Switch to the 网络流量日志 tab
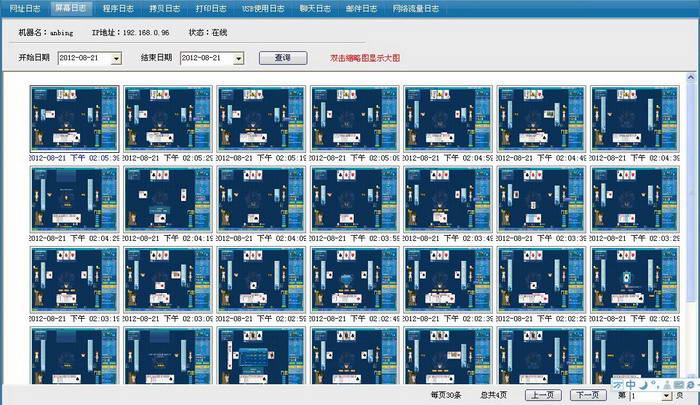Viewport: 700px width, 405px height. (x=416, y=8)
